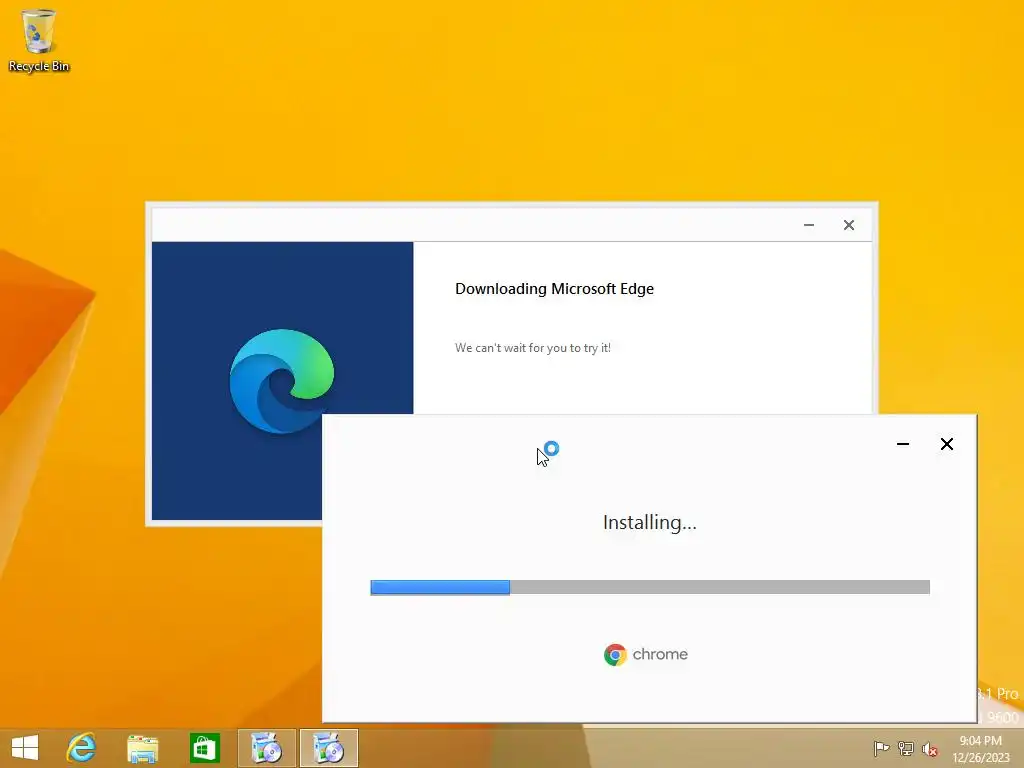Select the first installer taskbar button

click(x=266, y=748)
